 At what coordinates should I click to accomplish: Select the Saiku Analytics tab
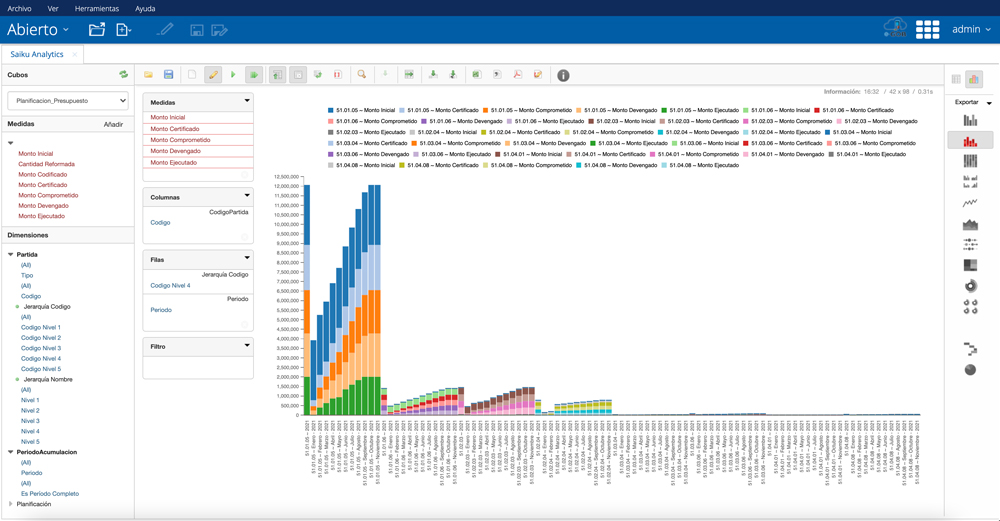tap(37, 54)
